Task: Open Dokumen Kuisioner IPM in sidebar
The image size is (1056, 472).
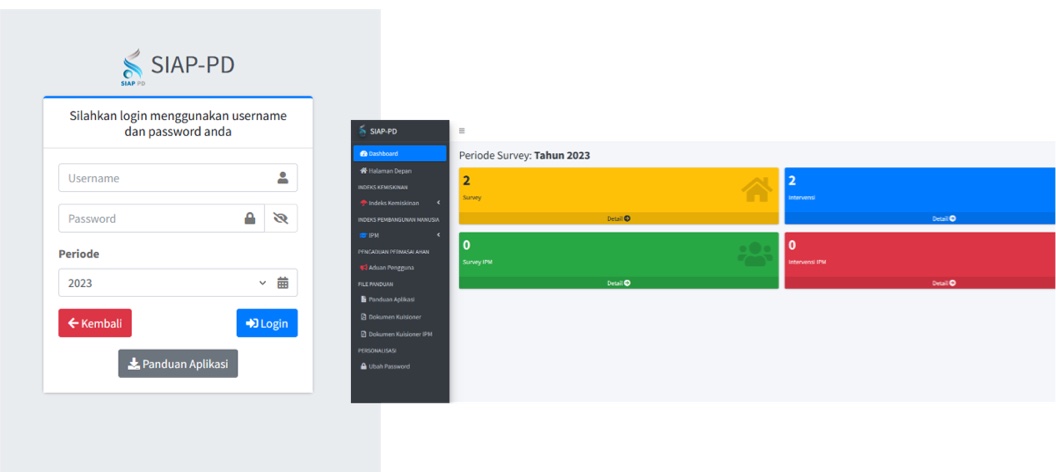Action: [x=399, y=334]
